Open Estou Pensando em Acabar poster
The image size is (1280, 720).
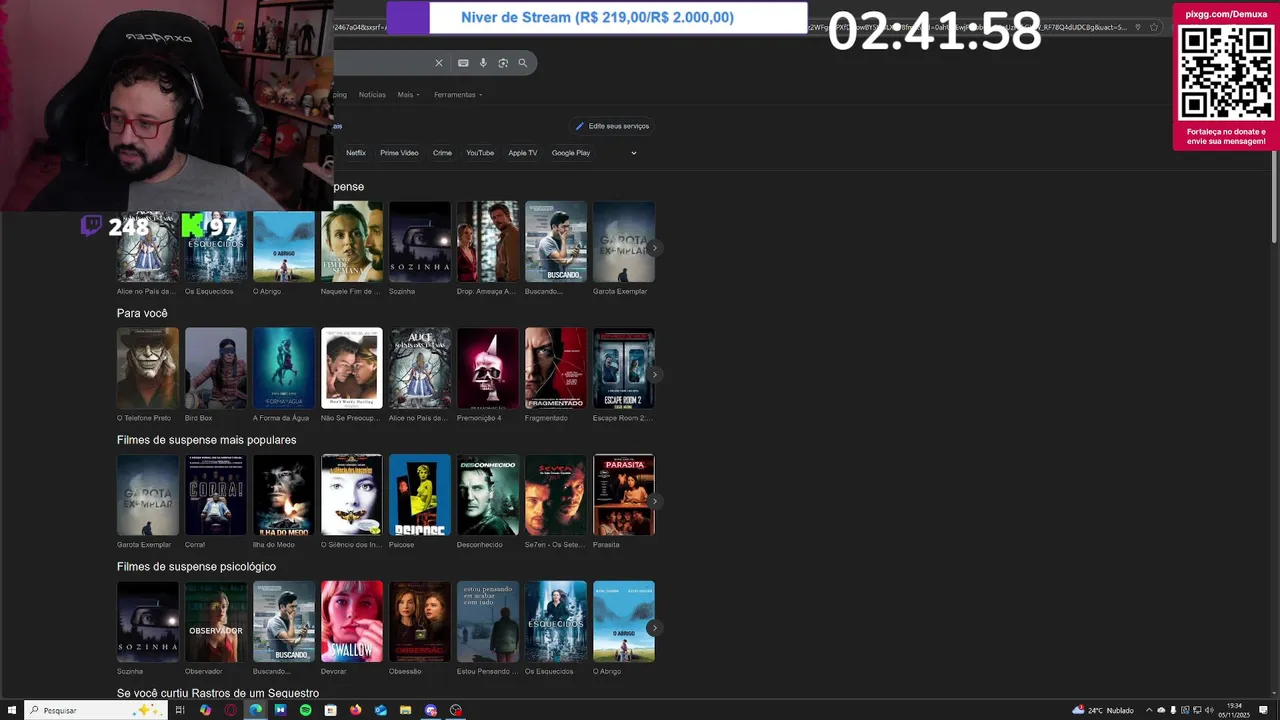tap(488, 622)
